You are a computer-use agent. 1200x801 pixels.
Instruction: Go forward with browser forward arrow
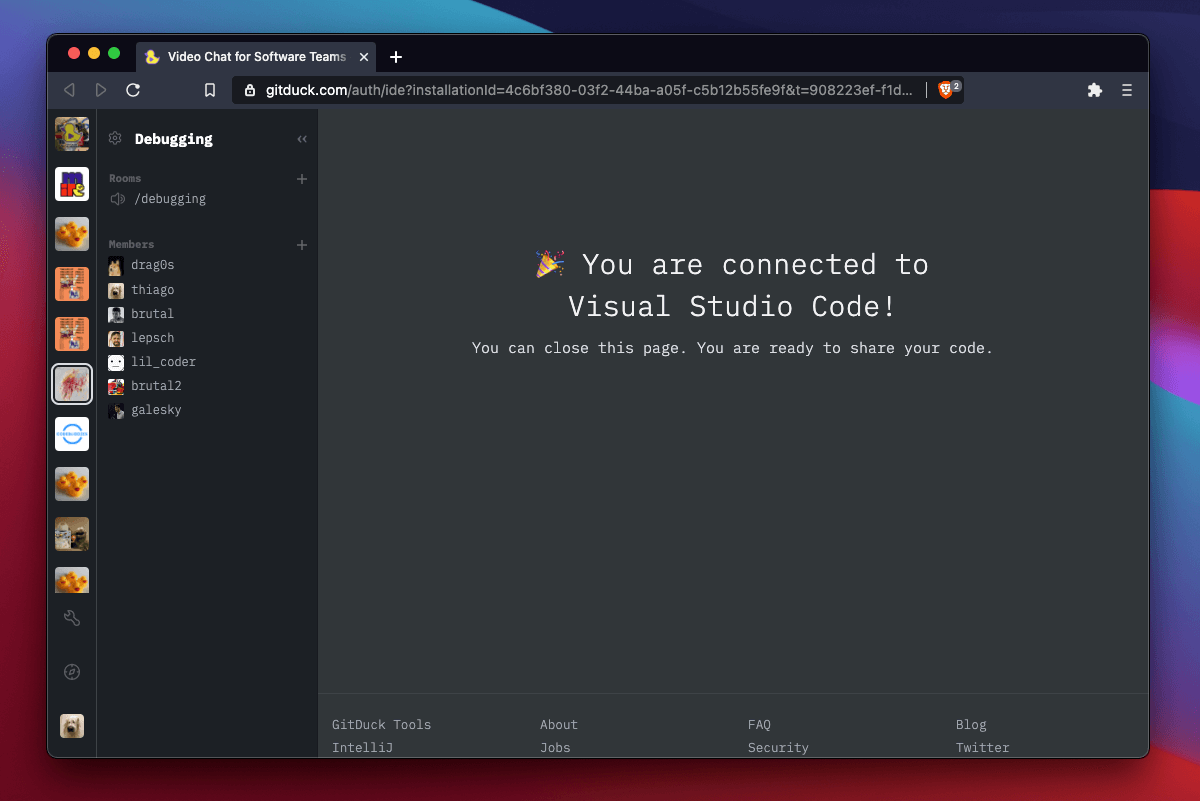[x=101, y=90]
